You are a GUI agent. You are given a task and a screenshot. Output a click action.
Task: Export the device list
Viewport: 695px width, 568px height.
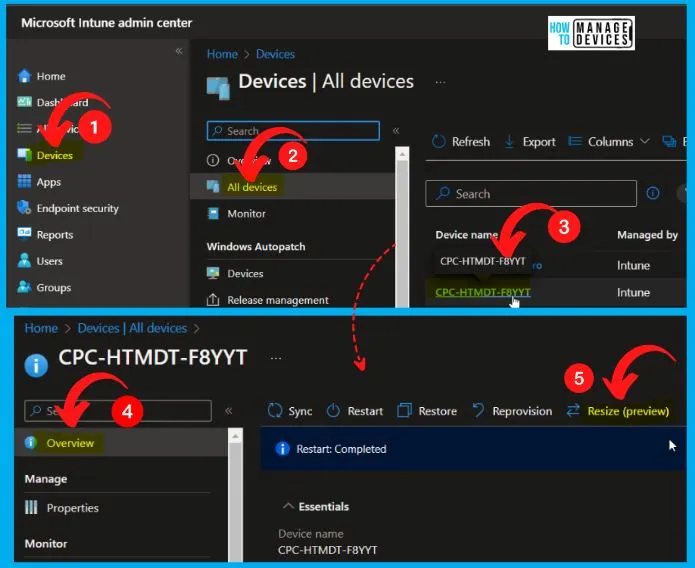pyautogui.click(x=530, y=142)
